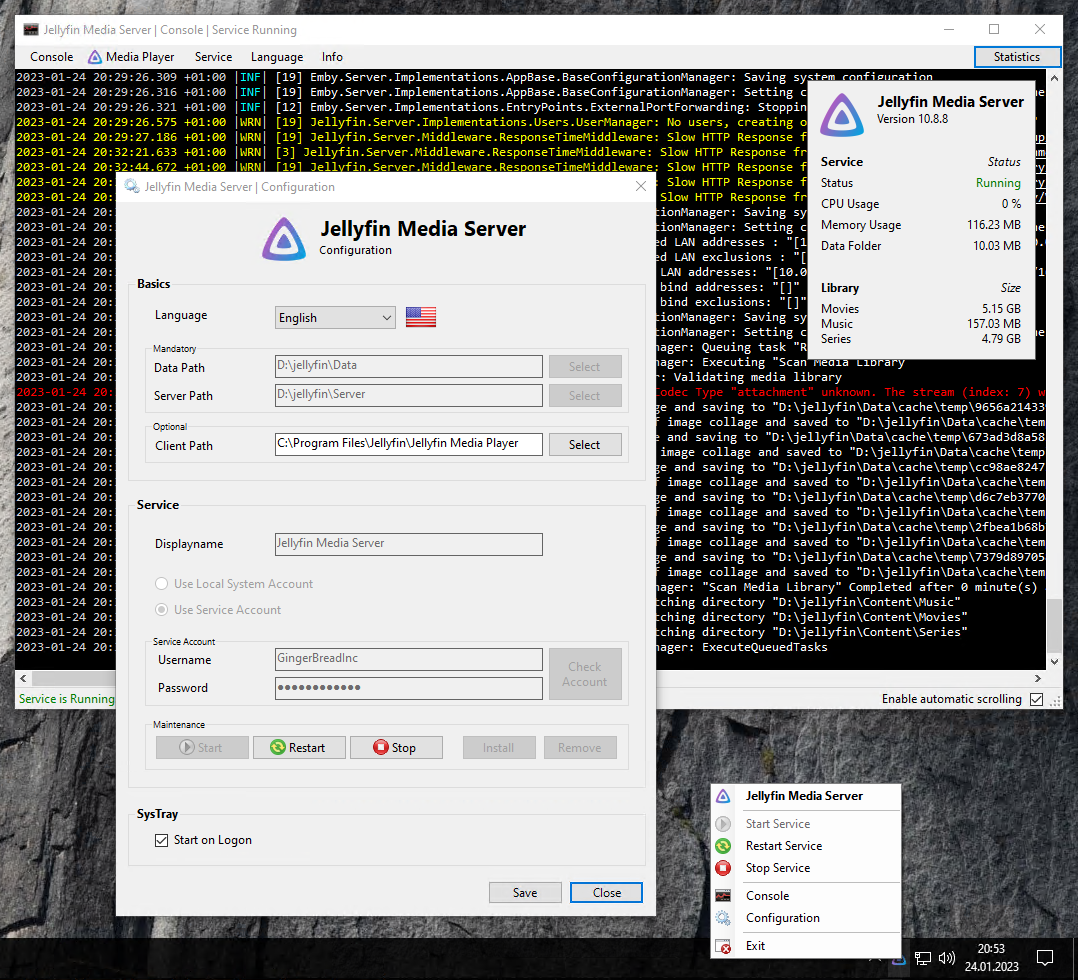
Task: Click the console window title bar icon
Action: coord(31,30)
